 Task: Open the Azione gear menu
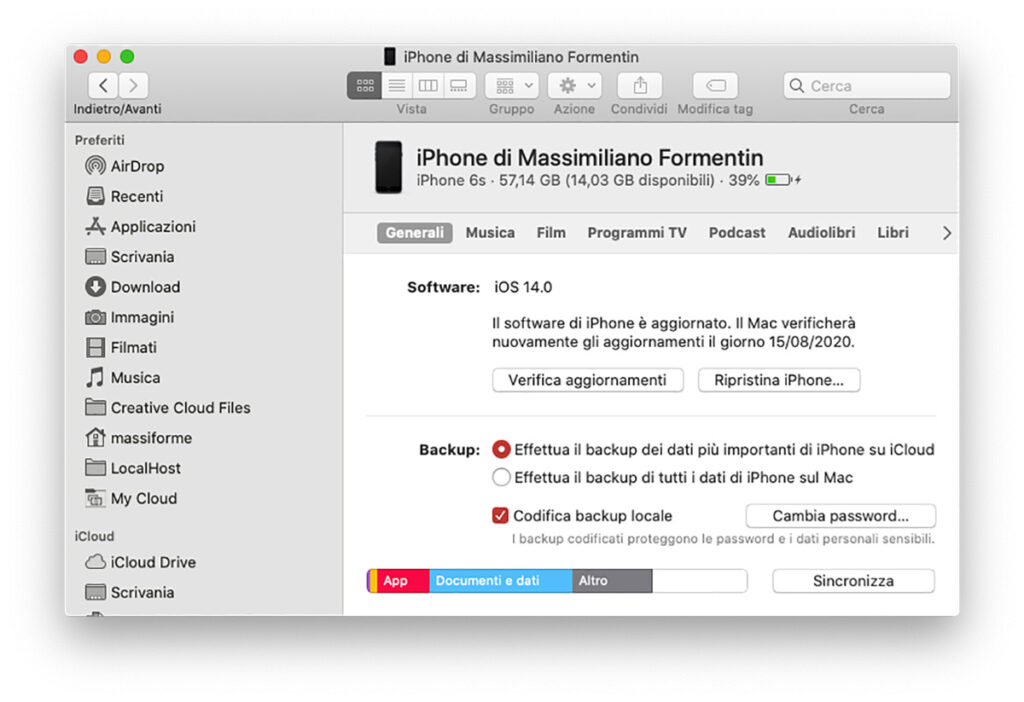tap(575, 86)
